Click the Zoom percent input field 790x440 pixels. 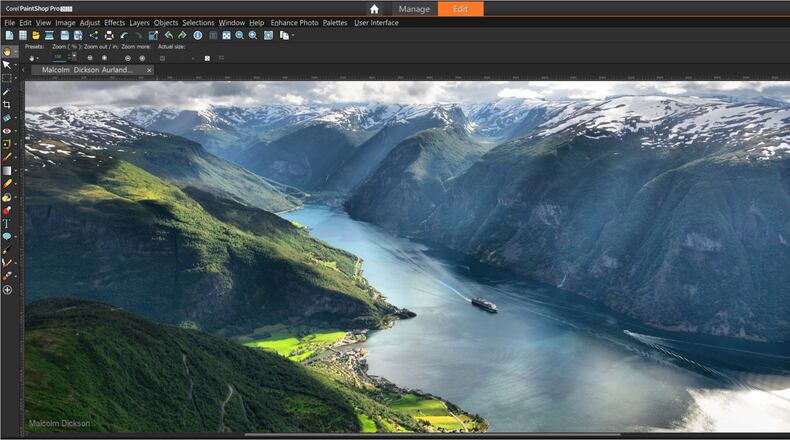click(x=59, y=57)
